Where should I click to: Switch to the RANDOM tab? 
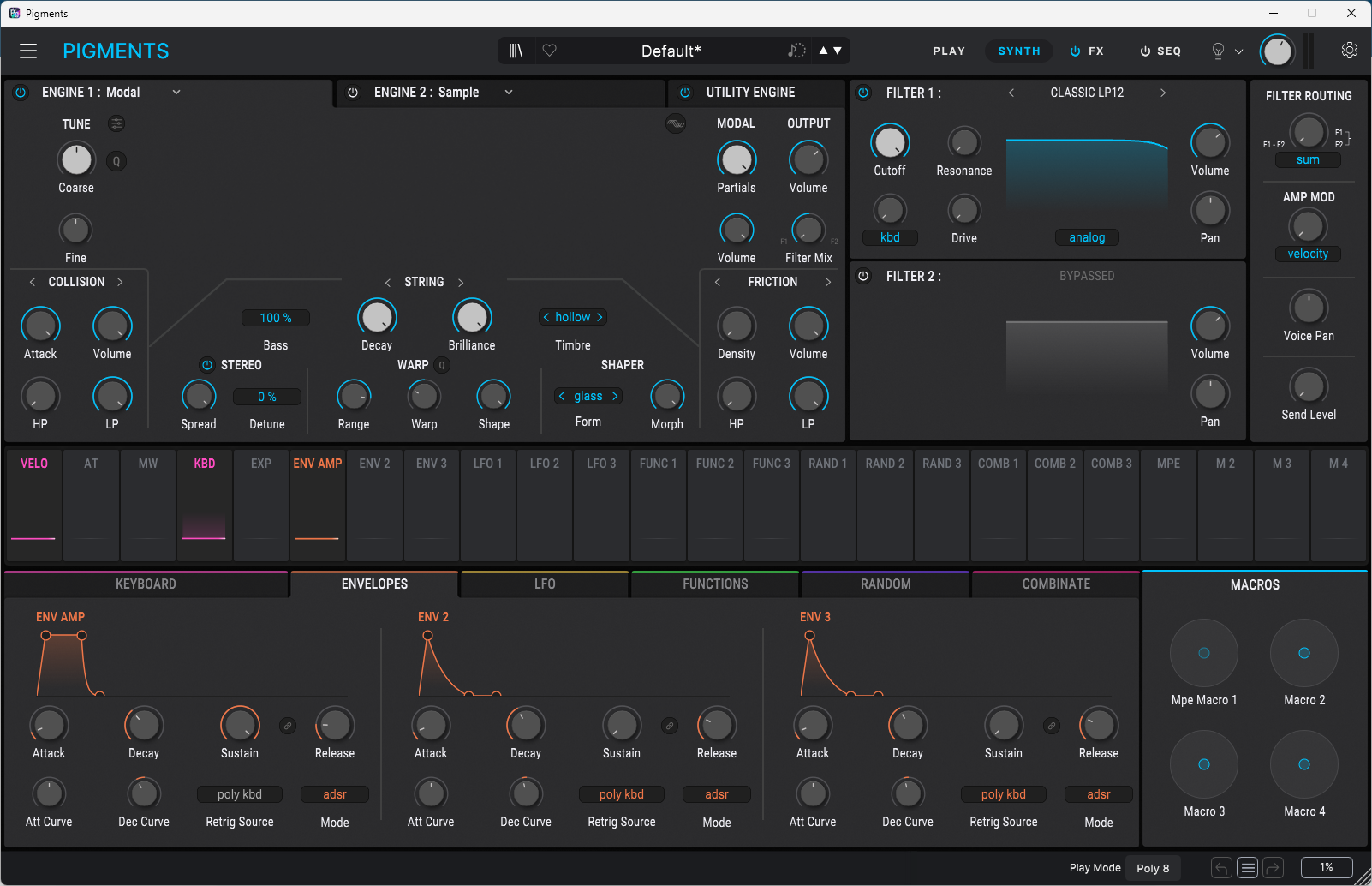coord(886,584)
